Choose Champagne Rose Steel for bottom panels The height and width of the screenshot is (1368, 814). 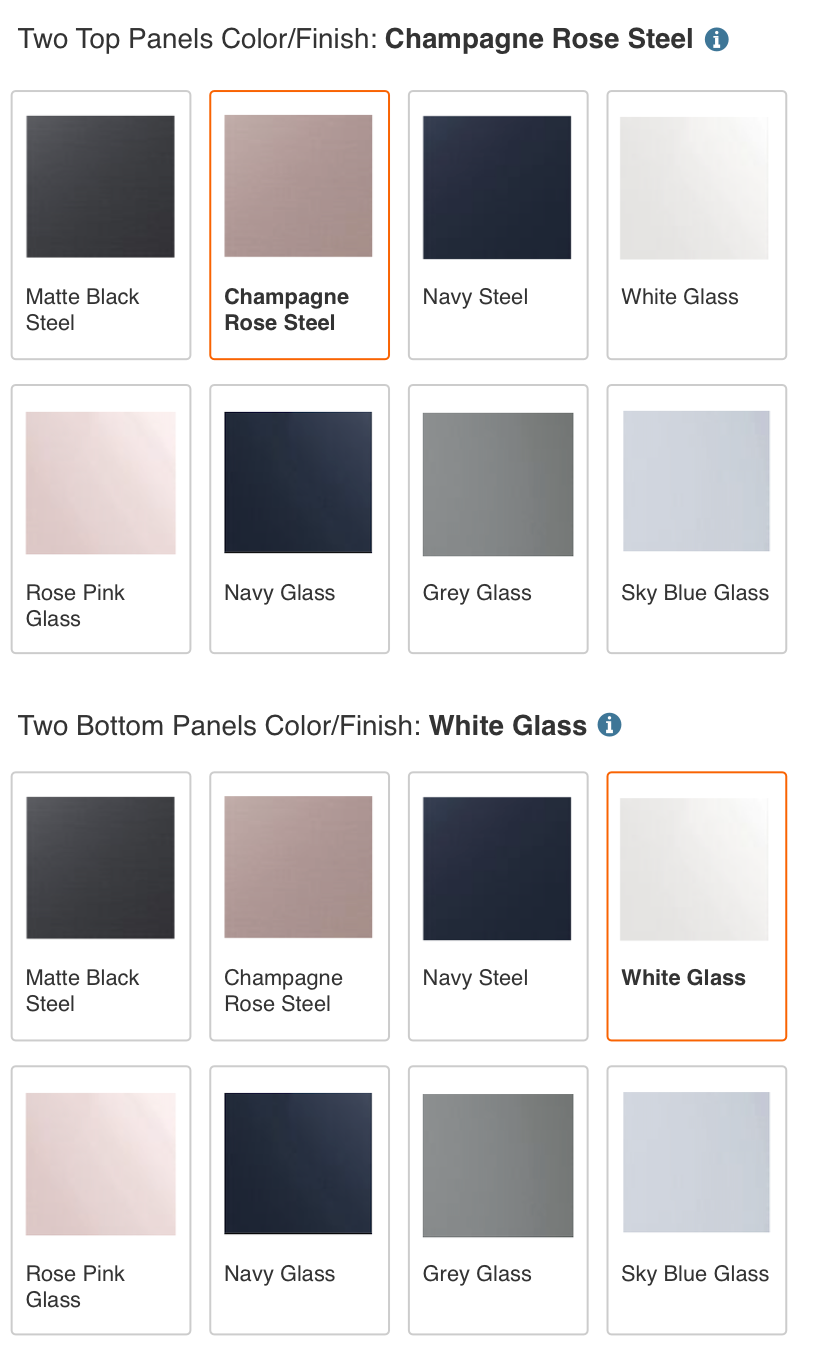point(299,906)
